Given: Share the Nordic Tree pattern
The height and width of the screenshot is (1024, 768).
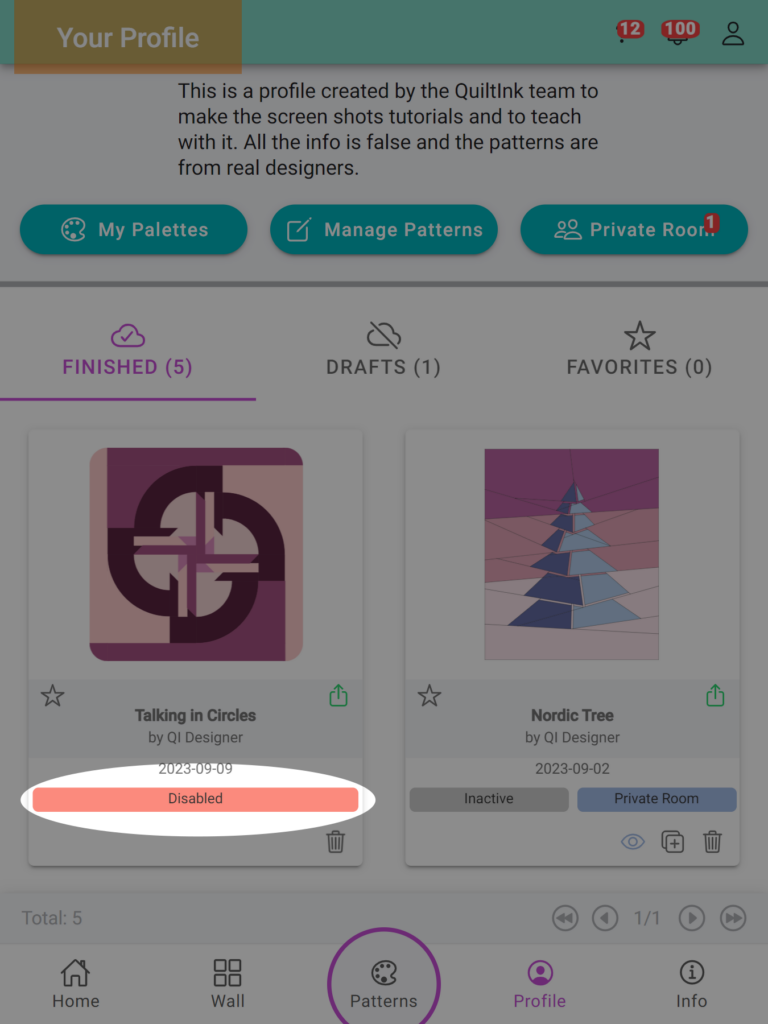Looking at the screenshot, I should click(715, 696).
